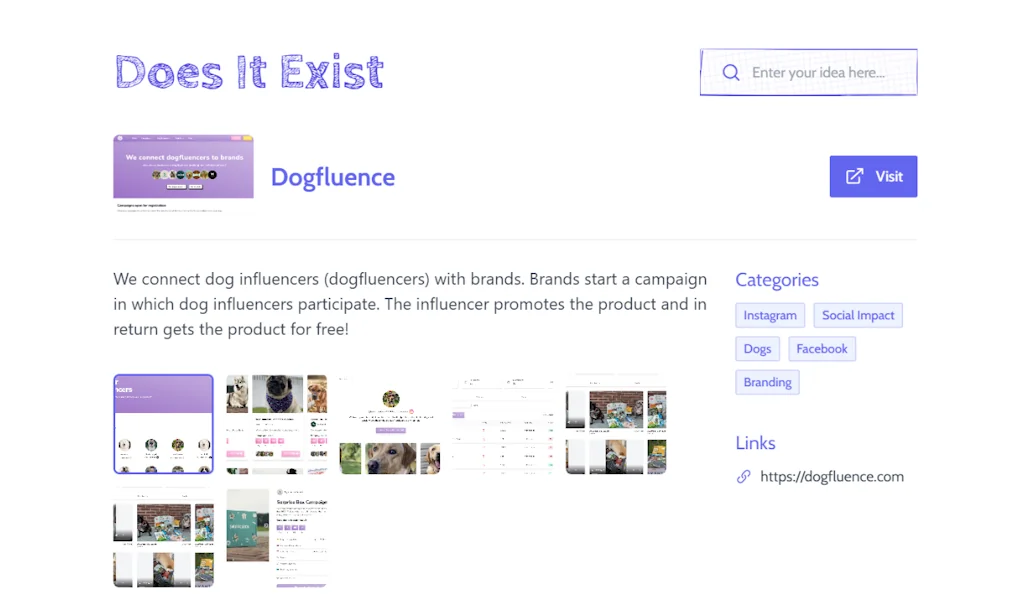Select the first purple homepage screenshot thumbnail
The image size is (1024, 613).
(163, 424)
